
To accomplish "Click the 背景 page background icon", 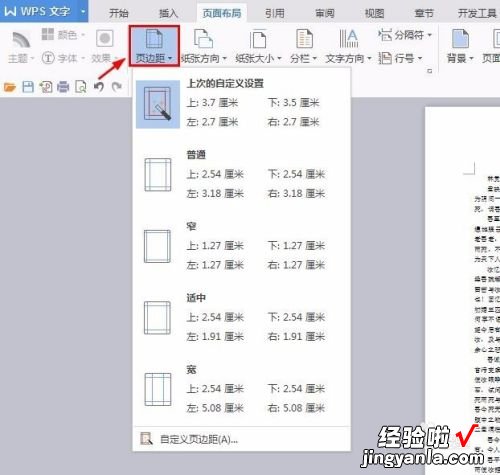I will click(x=460, y=39).
